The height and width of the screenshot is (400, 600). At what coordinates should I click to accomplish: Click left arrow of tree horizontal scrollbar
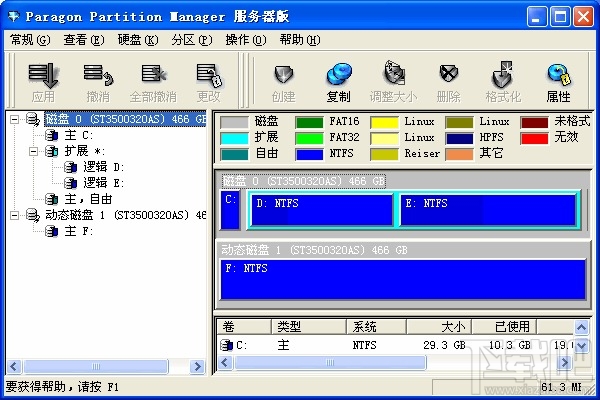coord(14,367)
